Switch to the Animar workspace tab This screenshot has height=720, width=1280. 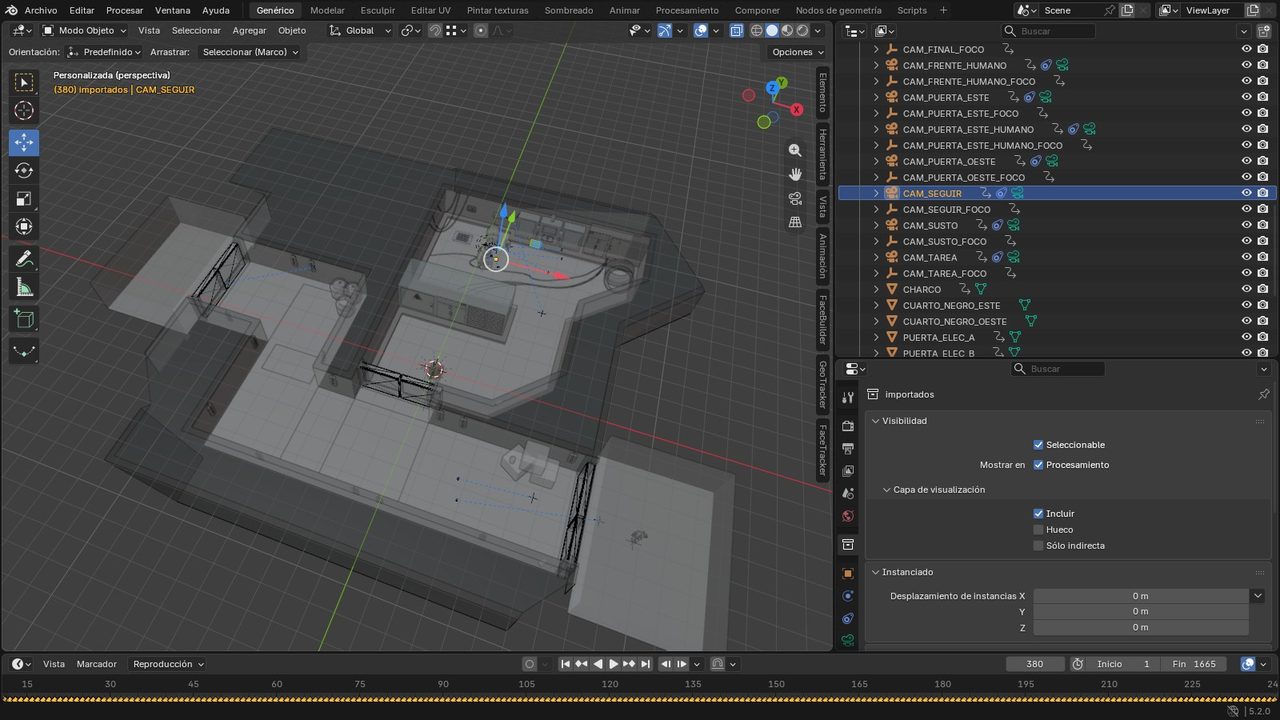(x=625, y=10)
